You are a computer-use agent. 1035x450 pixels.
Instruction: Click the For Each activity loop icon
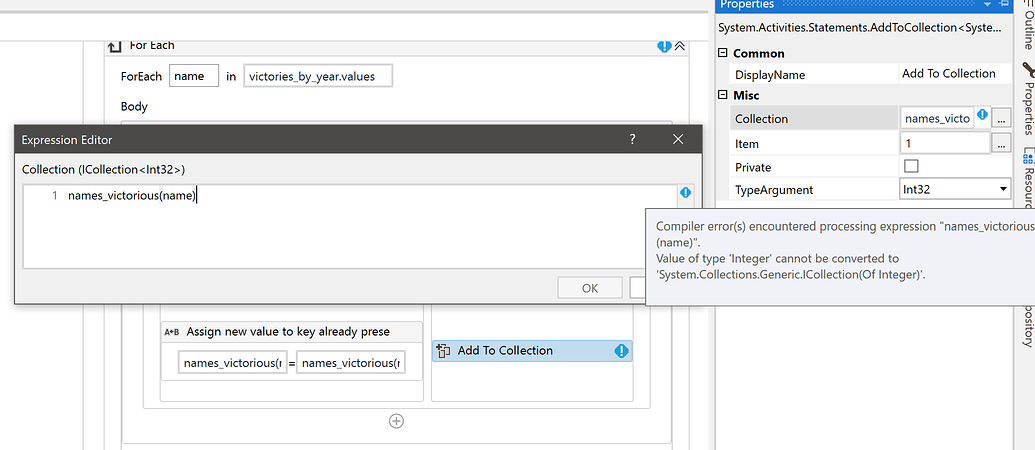(115, 46)
